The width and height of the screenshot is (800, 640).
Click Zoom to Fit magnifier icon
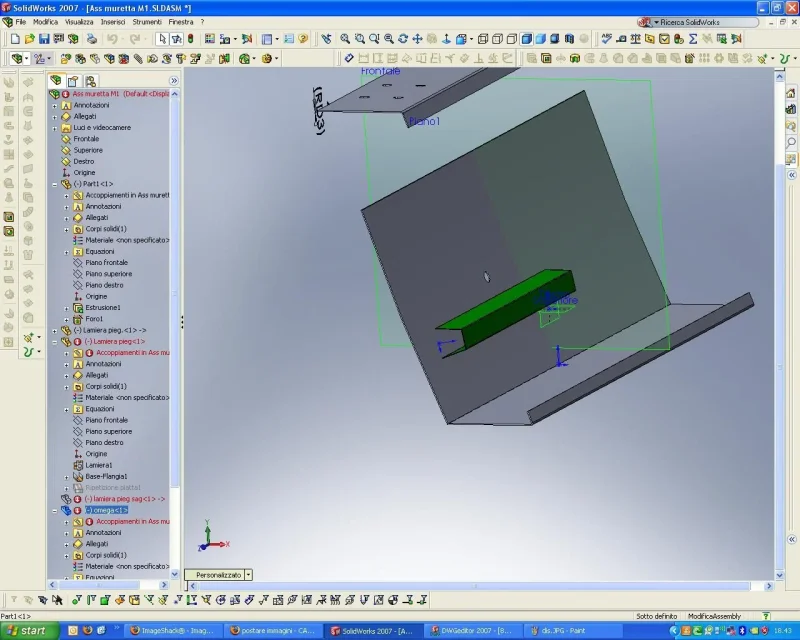[345, 39]
